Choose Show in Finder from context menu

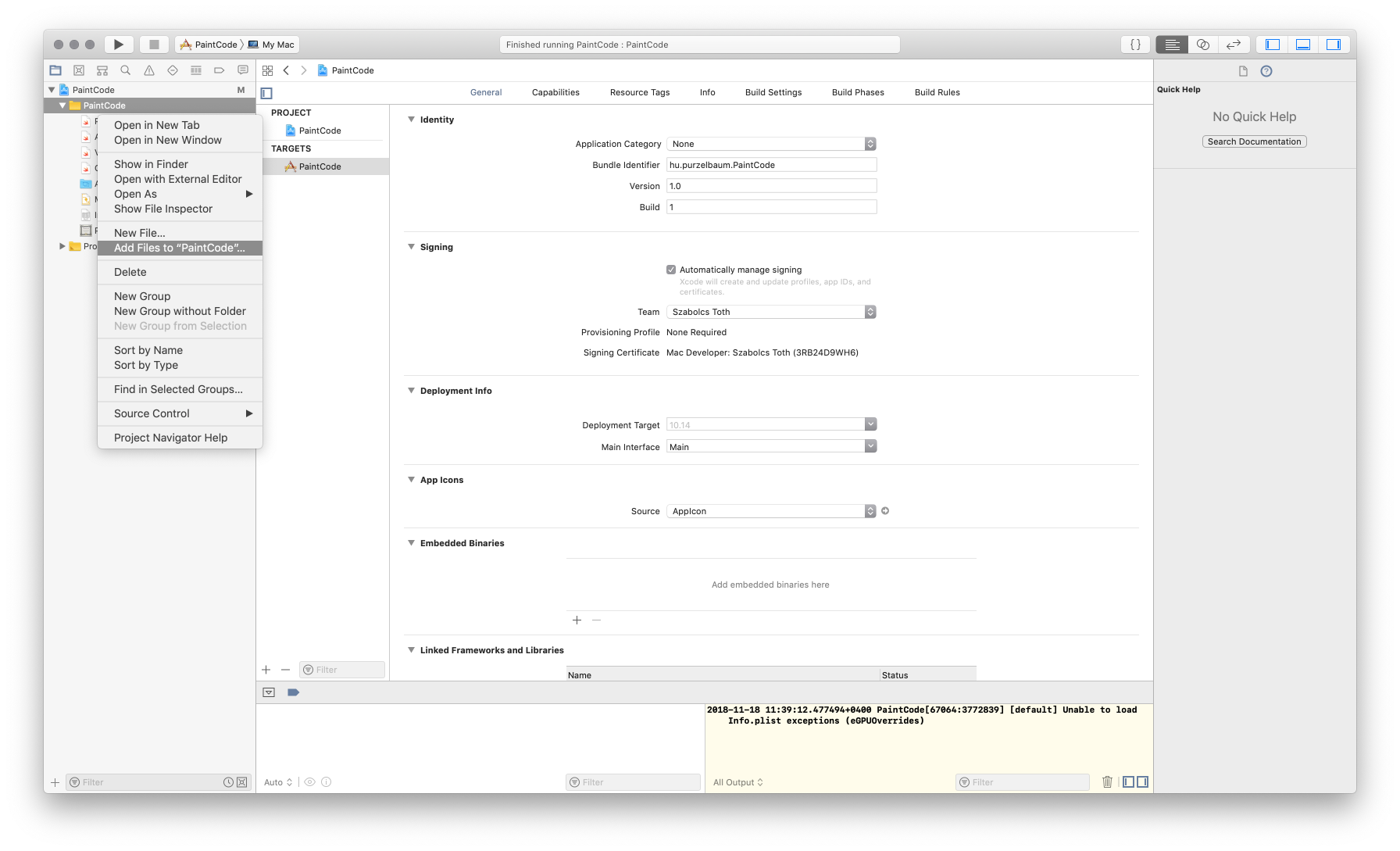click(180, 164)
